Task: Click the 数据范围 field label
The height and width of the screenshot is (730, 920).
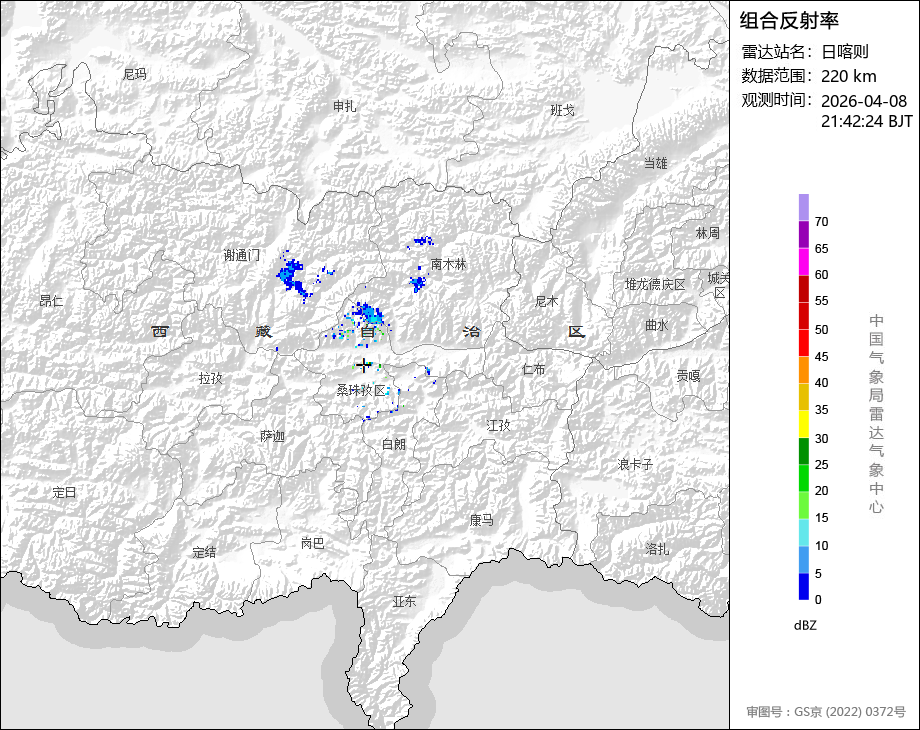Action: tap(777, 76)
